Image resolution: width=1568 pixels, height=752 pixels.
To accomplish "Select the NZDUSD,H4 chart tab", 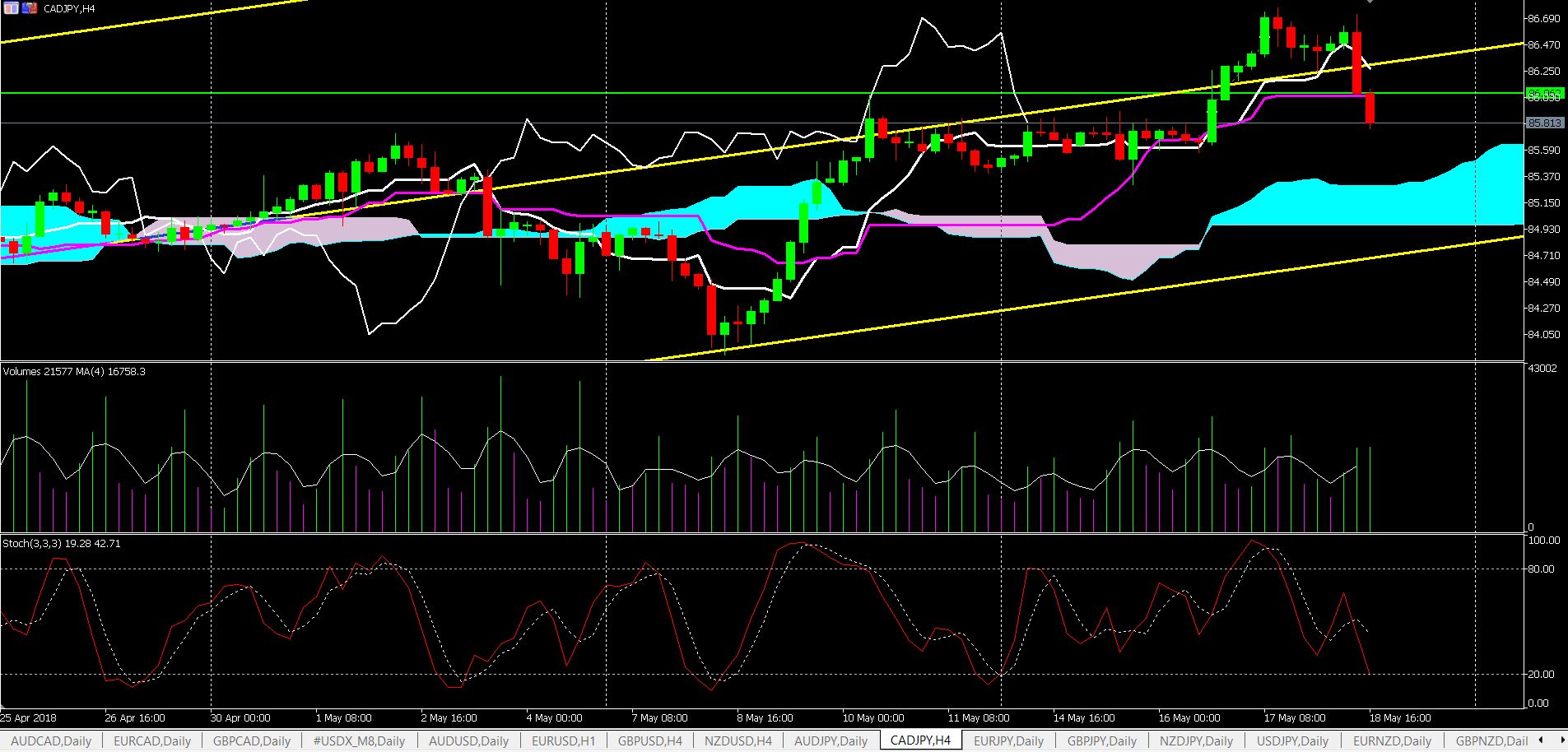I will (x=738, y=740).
